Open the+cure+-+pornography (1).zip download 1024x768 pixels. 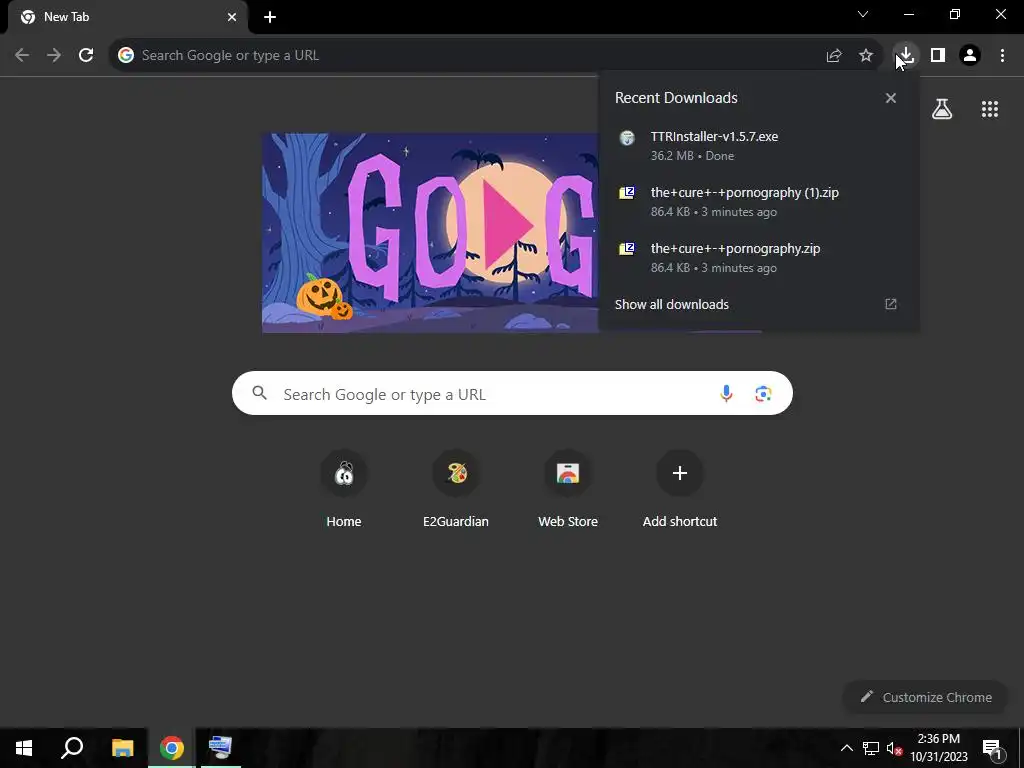point(758,202)
